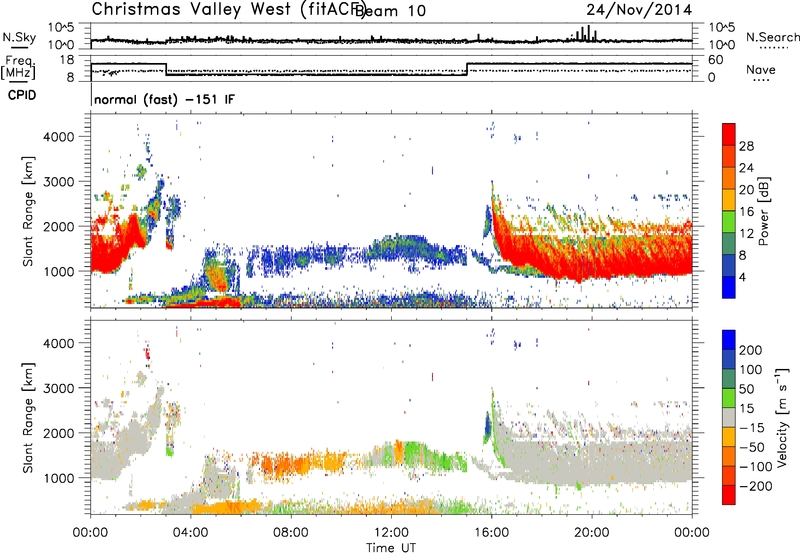Click the '16:00' time tick label
Image resolution: width=800 pixels, height=554 pixels.
(x=491, y=533)
